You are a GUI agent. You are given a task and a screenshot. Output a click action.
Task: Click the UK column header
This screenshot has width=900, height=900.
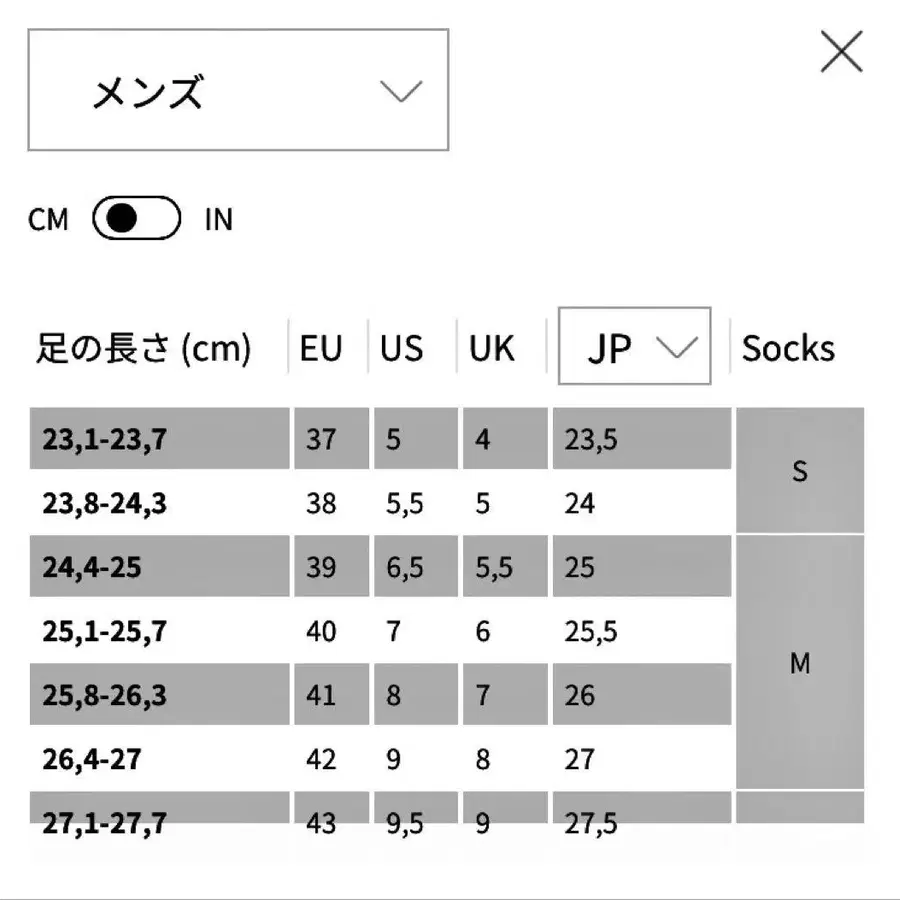pyautogui.click(x=492, y=348)
